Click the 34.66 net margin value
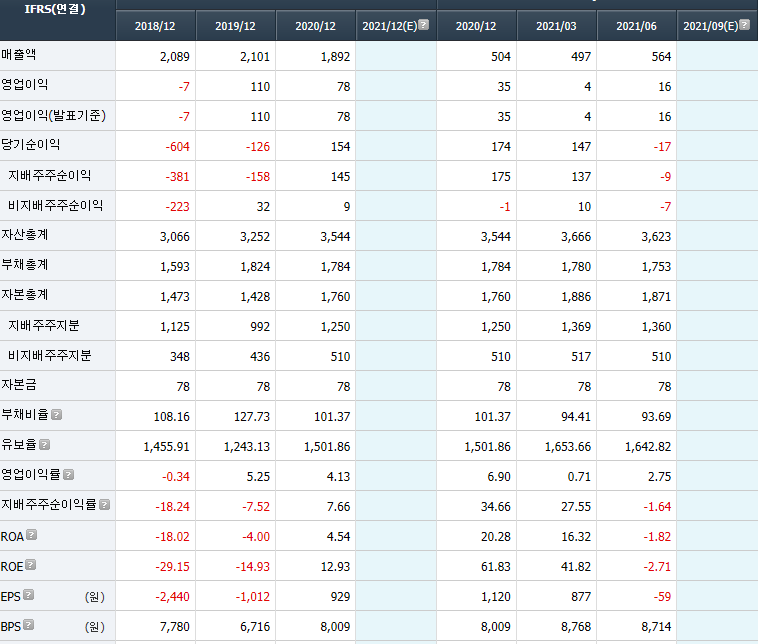Viewport: 762px width, 644px height. pos(496,507)
